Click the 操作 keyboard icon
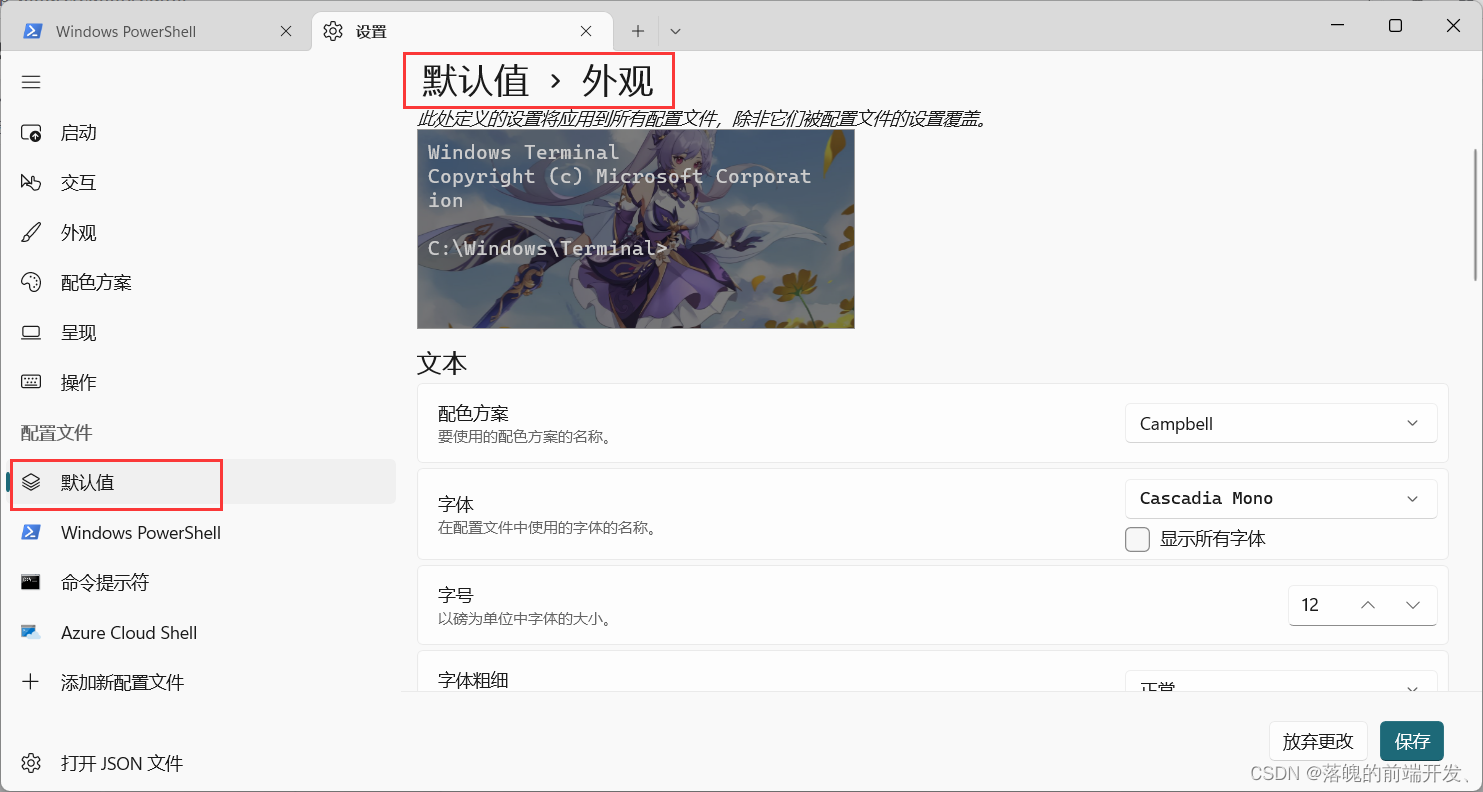 click(31, 382)
